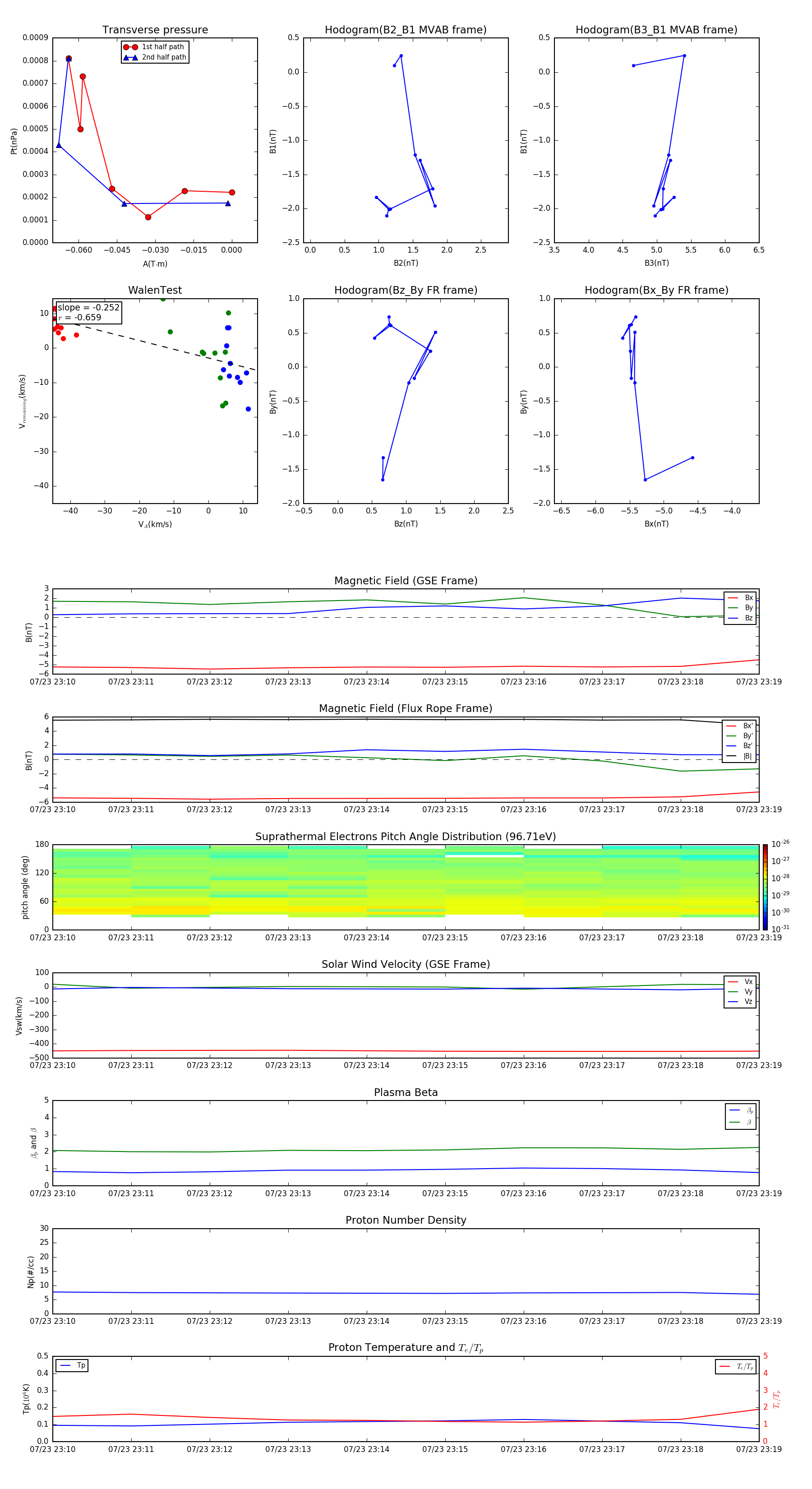Click the "Magnetic Field (GSE Frame)" title
The width and height of the screenshot is (812, 1489).
tap(406, 581)
